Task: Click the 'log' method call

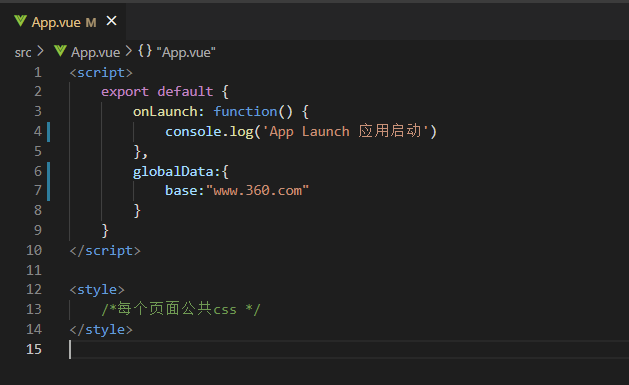Action: (241, 132)
